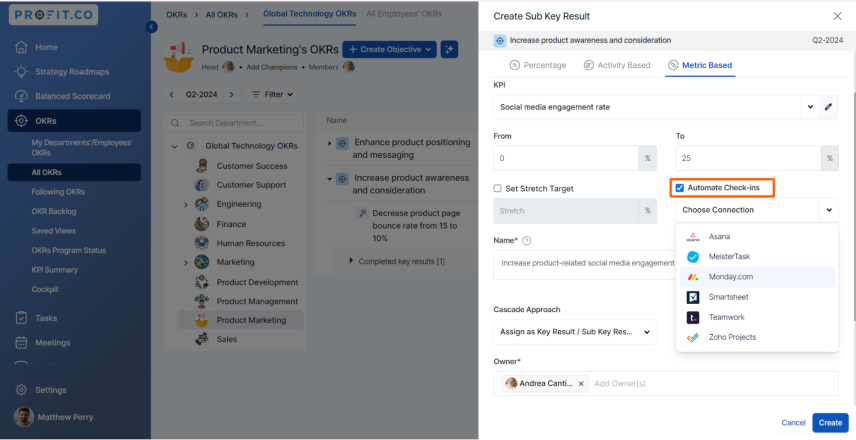Close the Create Sub Key Result panel
This screenshot has height=440, width=856.
[837, 16]
